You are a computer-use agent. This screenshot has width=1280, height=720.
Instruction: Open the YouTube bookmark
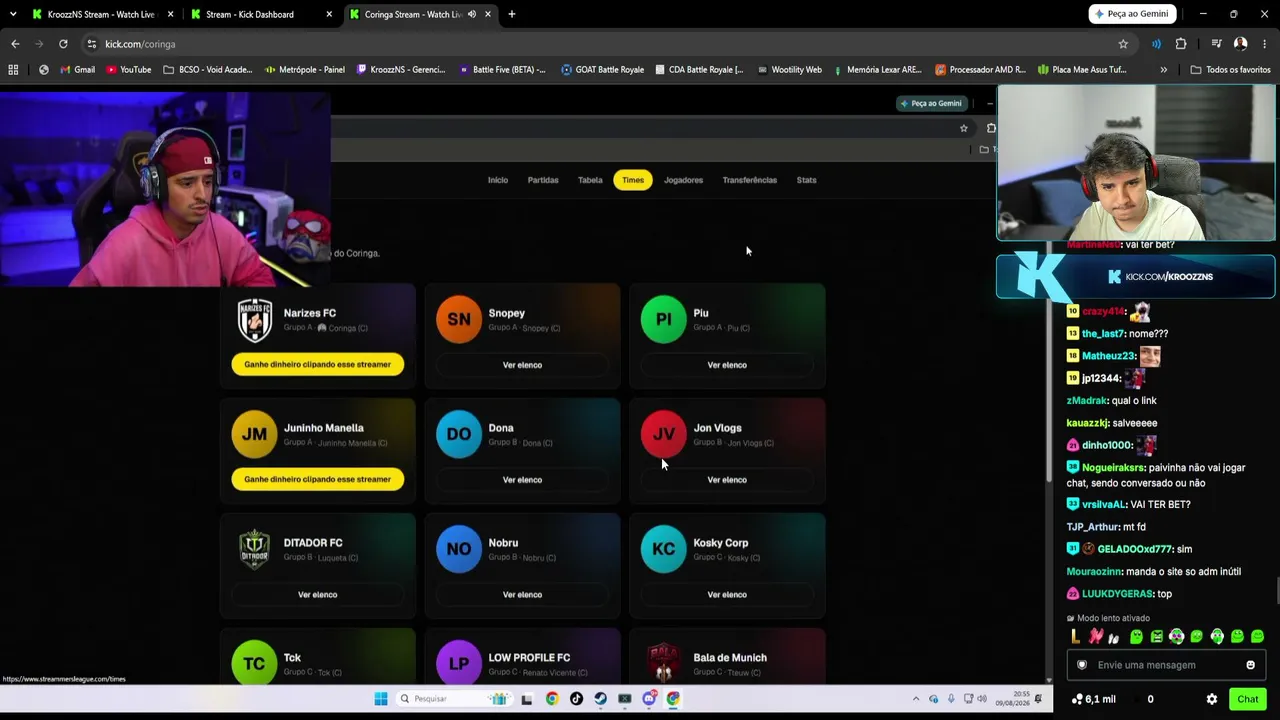[x=128, y=70]
